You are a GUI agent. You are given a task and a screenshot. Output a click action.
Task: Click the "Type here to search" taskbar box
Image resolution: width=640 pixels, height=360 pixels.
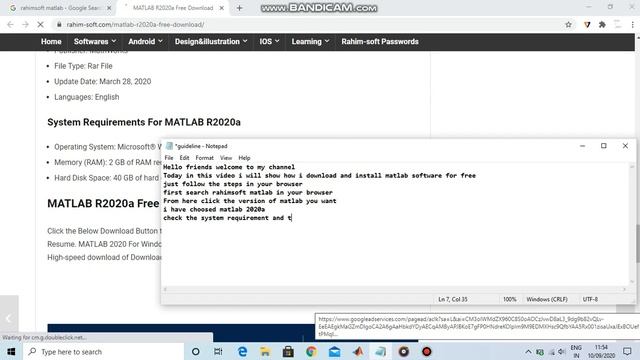[104, 352]
